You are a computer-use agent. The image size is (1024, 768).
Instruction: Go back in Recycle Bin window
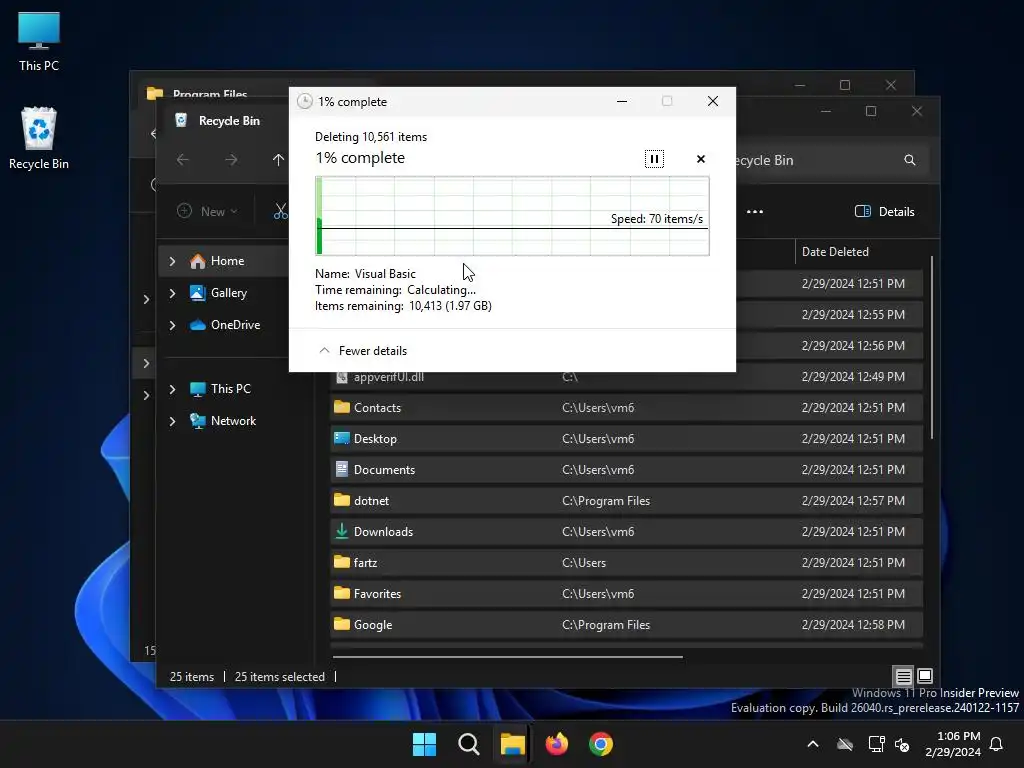point(183,159)
